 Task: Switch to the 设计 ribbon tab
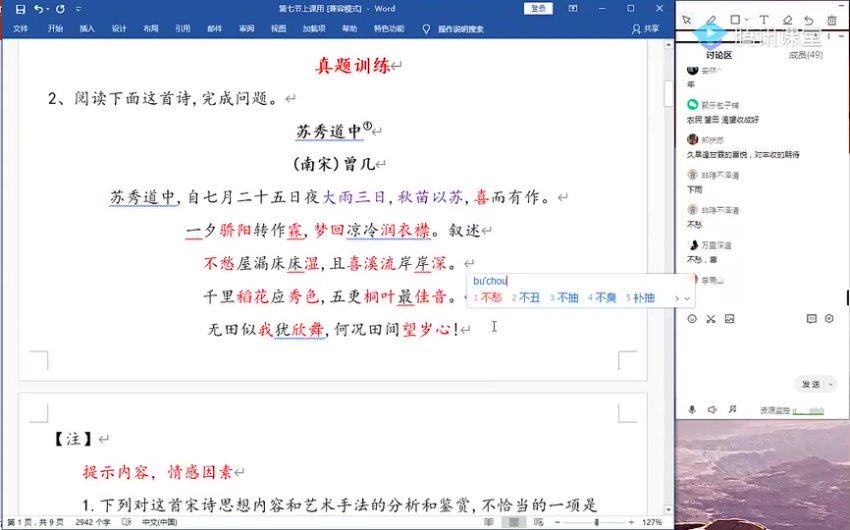119,29
